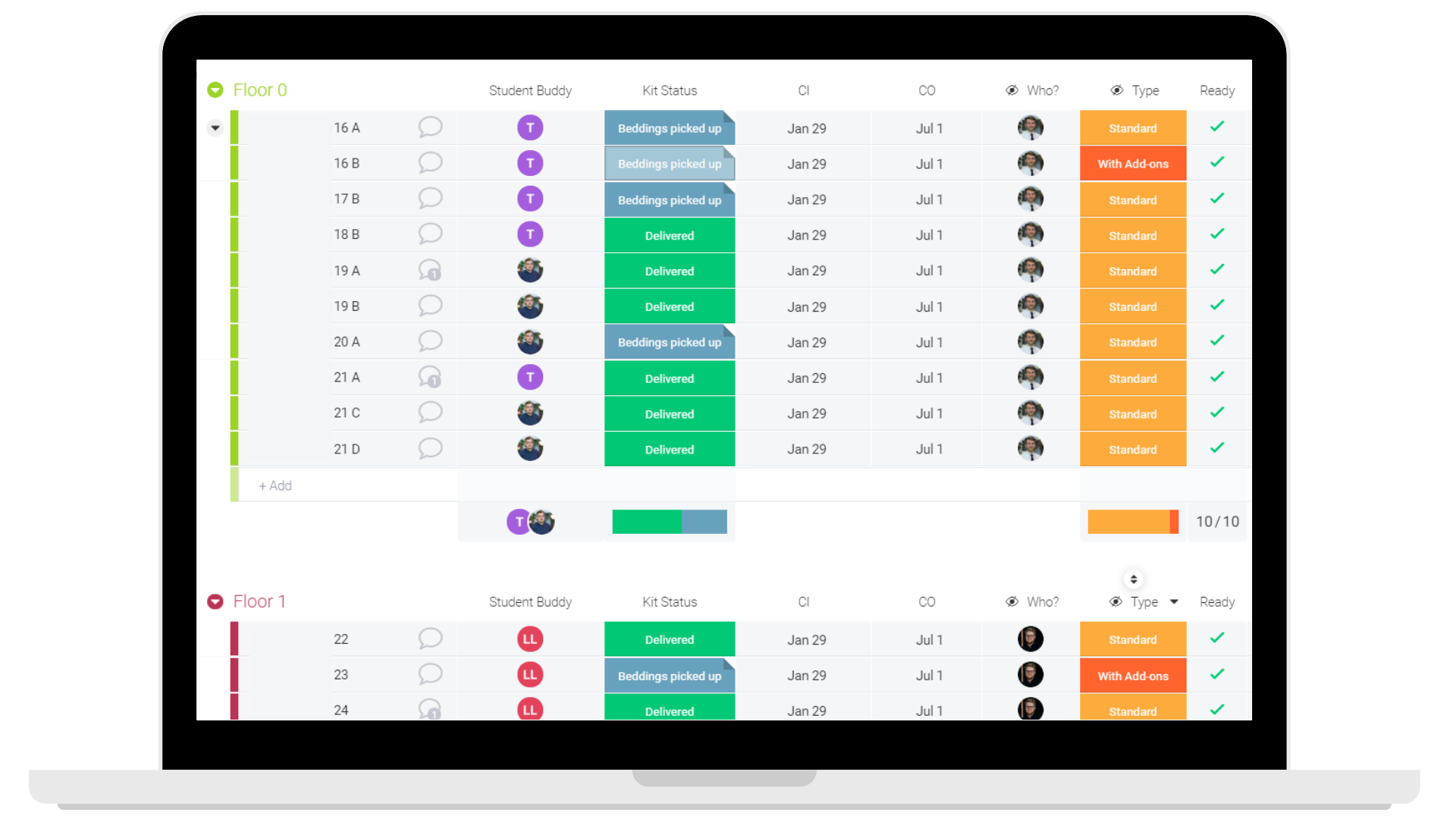Click the ready checkmark for room 16B
Screen dimensions: 1456x819
(1217, 163)
